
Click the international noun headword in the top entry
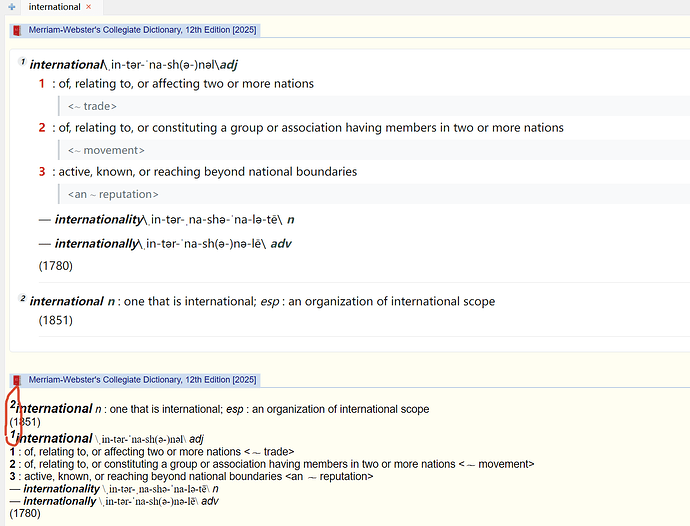coord(66,302)
